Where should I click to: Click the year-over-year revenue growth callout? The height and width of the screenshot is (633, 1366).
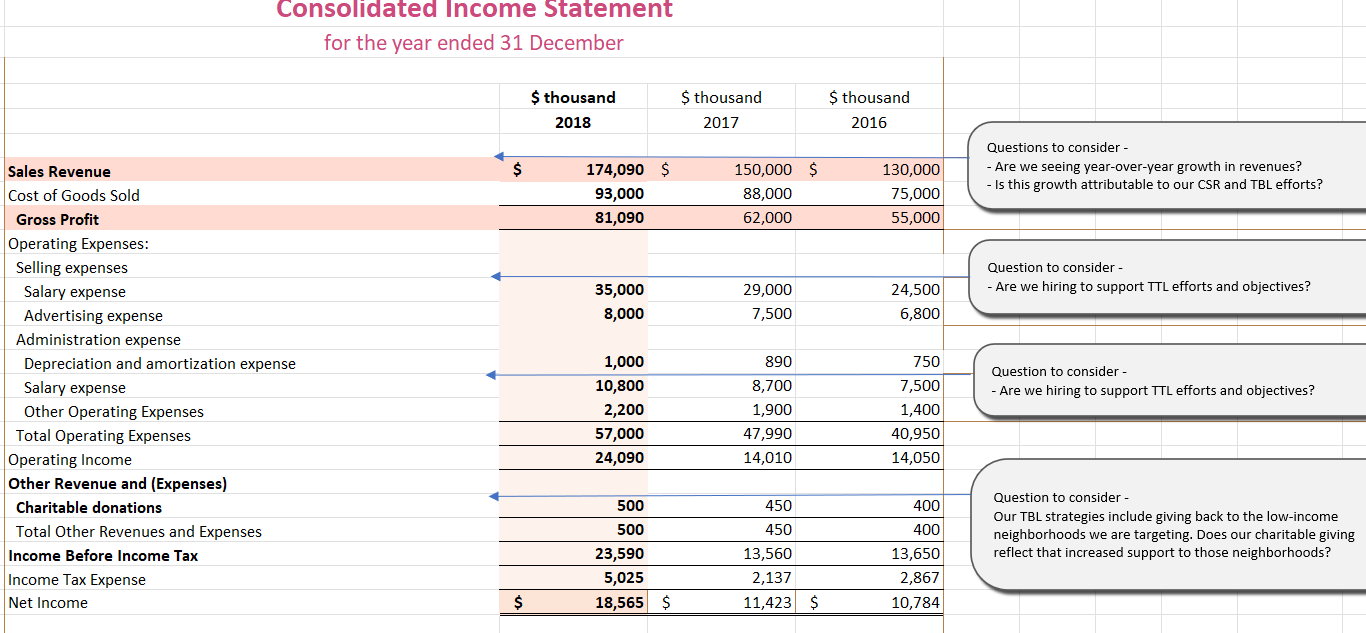(x=1160, y=165)
